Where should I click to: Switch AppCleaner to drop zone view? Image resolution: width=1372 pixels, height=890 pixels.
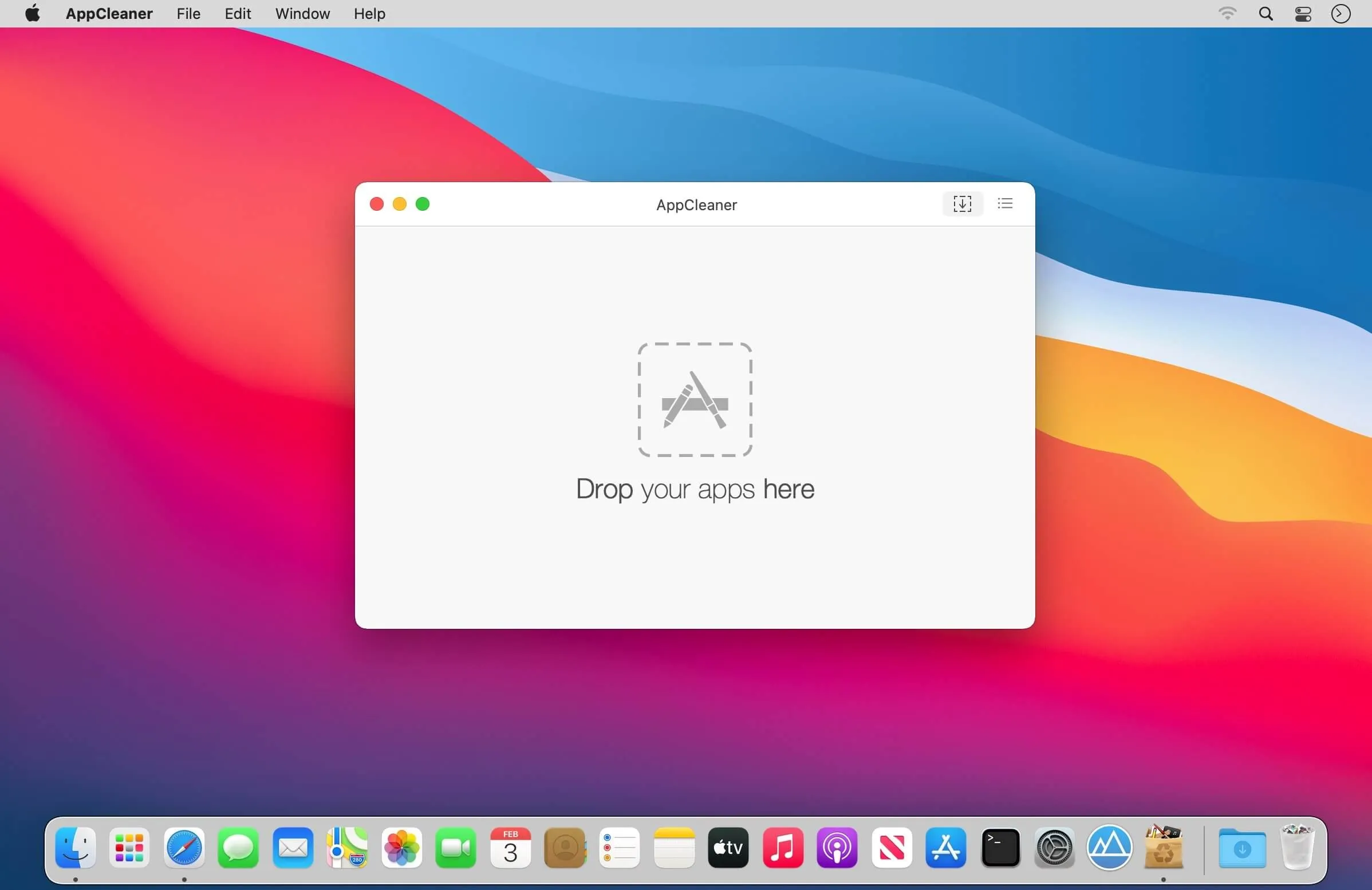tap(961, 203)
